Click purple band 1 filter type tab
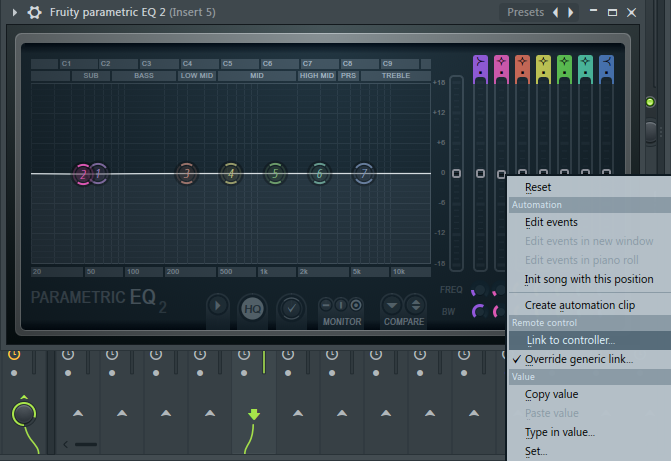The image size is (671, 461). tap(480, 68)
